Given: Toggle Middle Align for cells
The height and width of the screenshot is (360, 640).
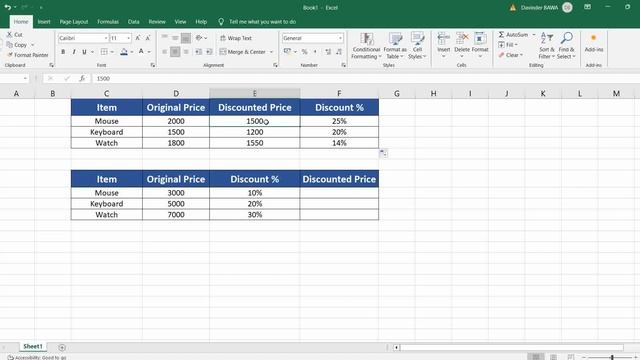Looking at the screenshot, I should coord(175,38).
